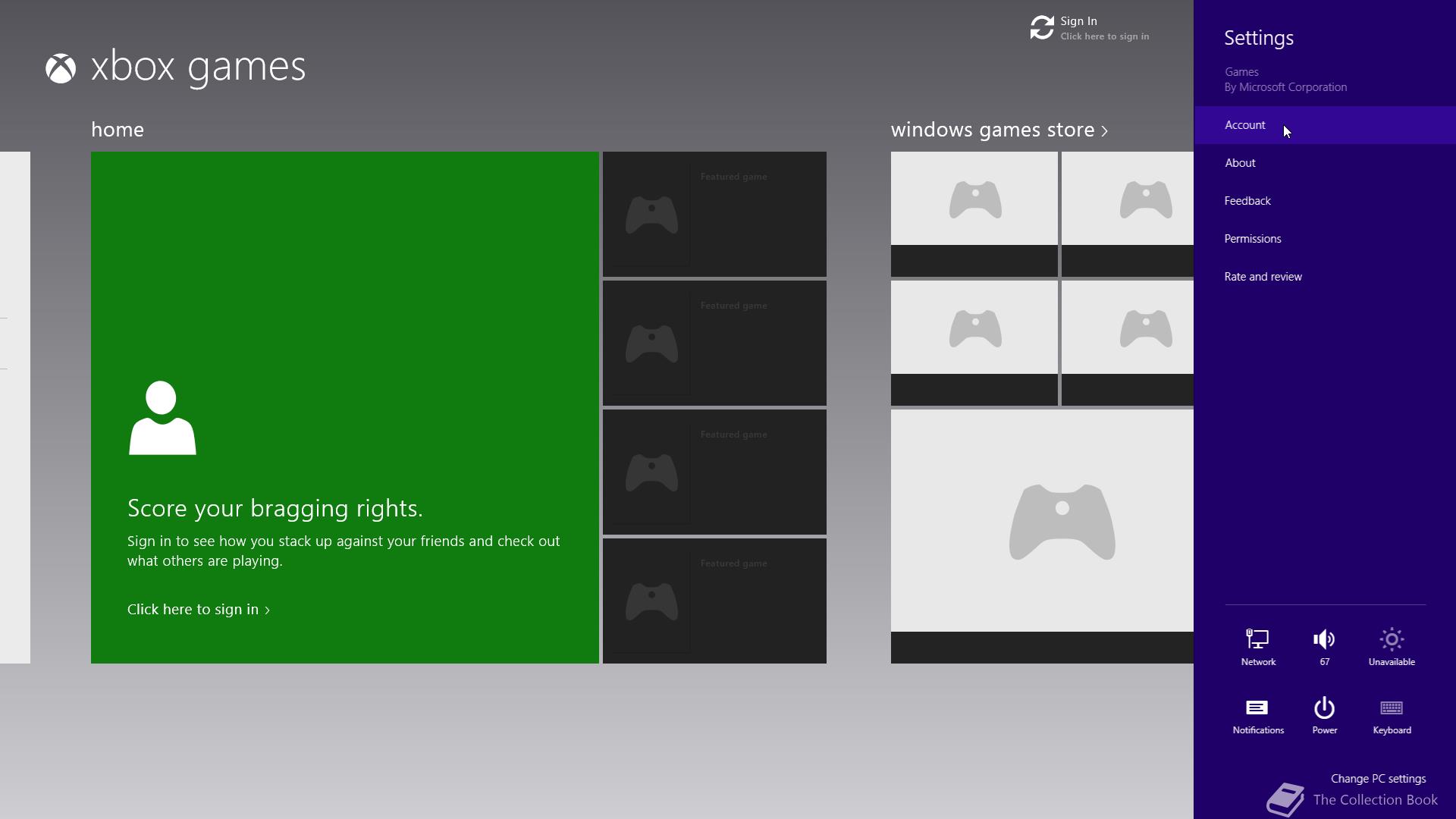Open Permissions settings

pyautogui.click(x=1252, y=239)
